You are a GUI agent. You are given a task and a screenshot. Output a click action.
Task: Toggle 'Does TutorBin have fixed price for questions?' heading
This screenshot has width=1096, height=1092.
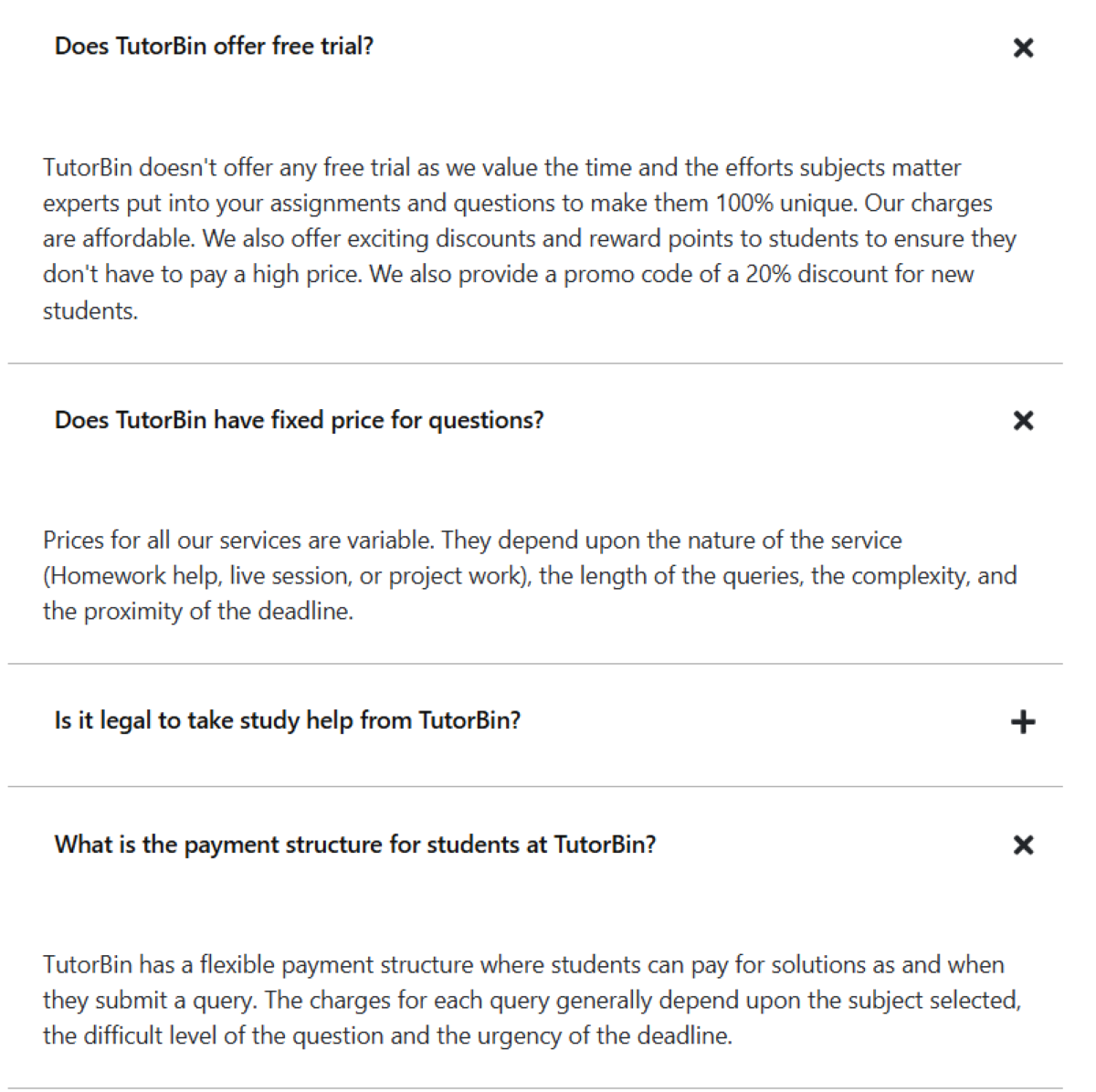pos(299,420)
